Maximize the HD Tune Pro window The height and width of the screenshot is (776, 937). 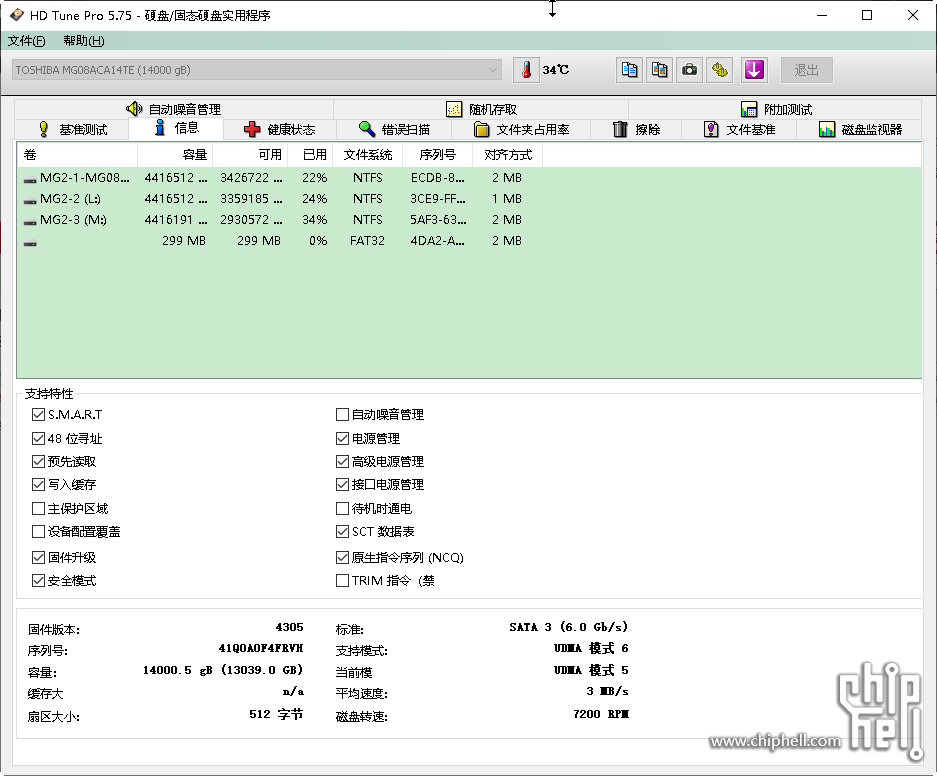tap(866, 16)
